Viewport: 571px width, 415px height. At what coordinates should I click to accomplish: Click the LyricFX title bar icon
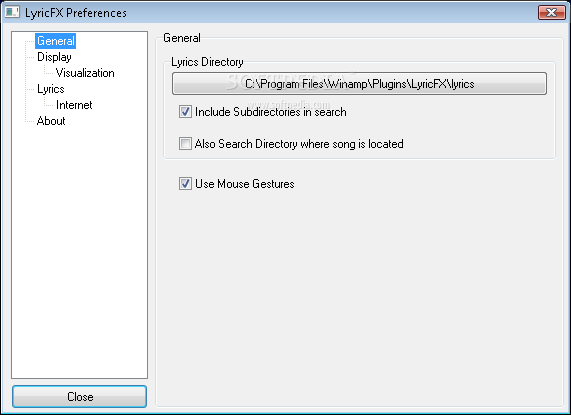[12, 12]
